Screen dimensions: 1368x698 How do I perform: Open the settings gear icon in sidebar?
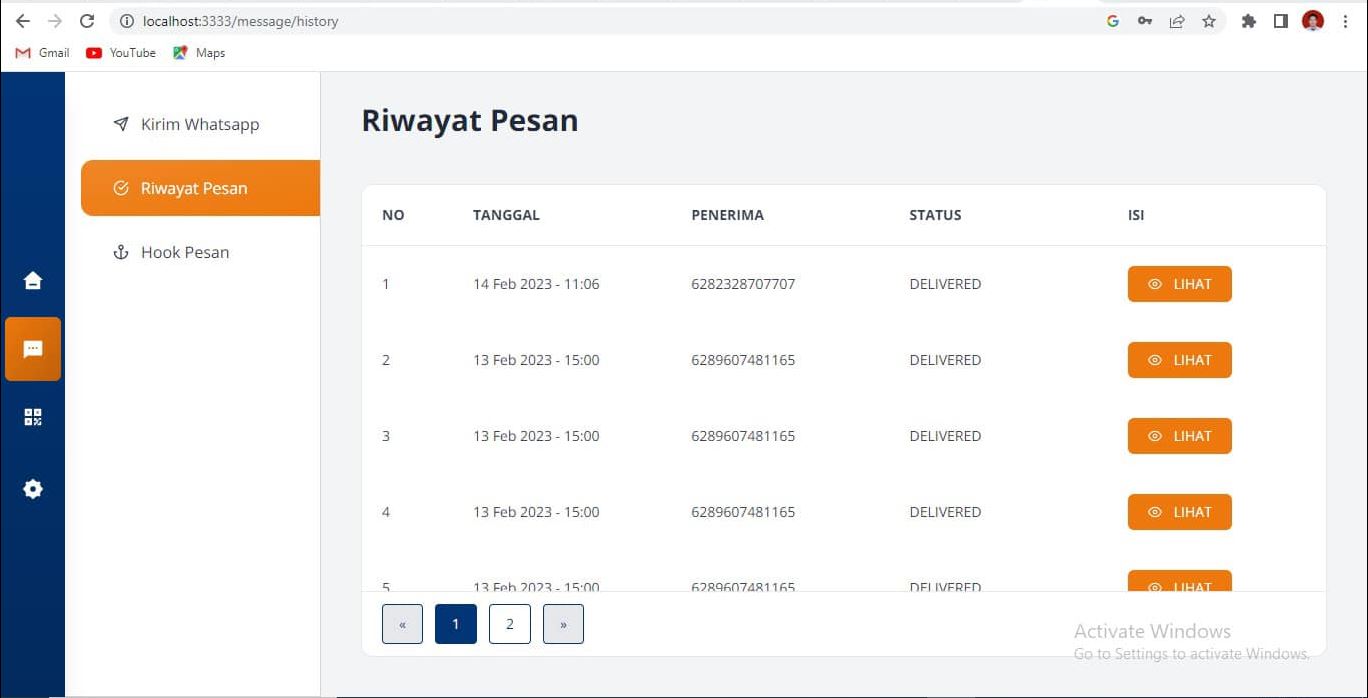coord(33,489)
